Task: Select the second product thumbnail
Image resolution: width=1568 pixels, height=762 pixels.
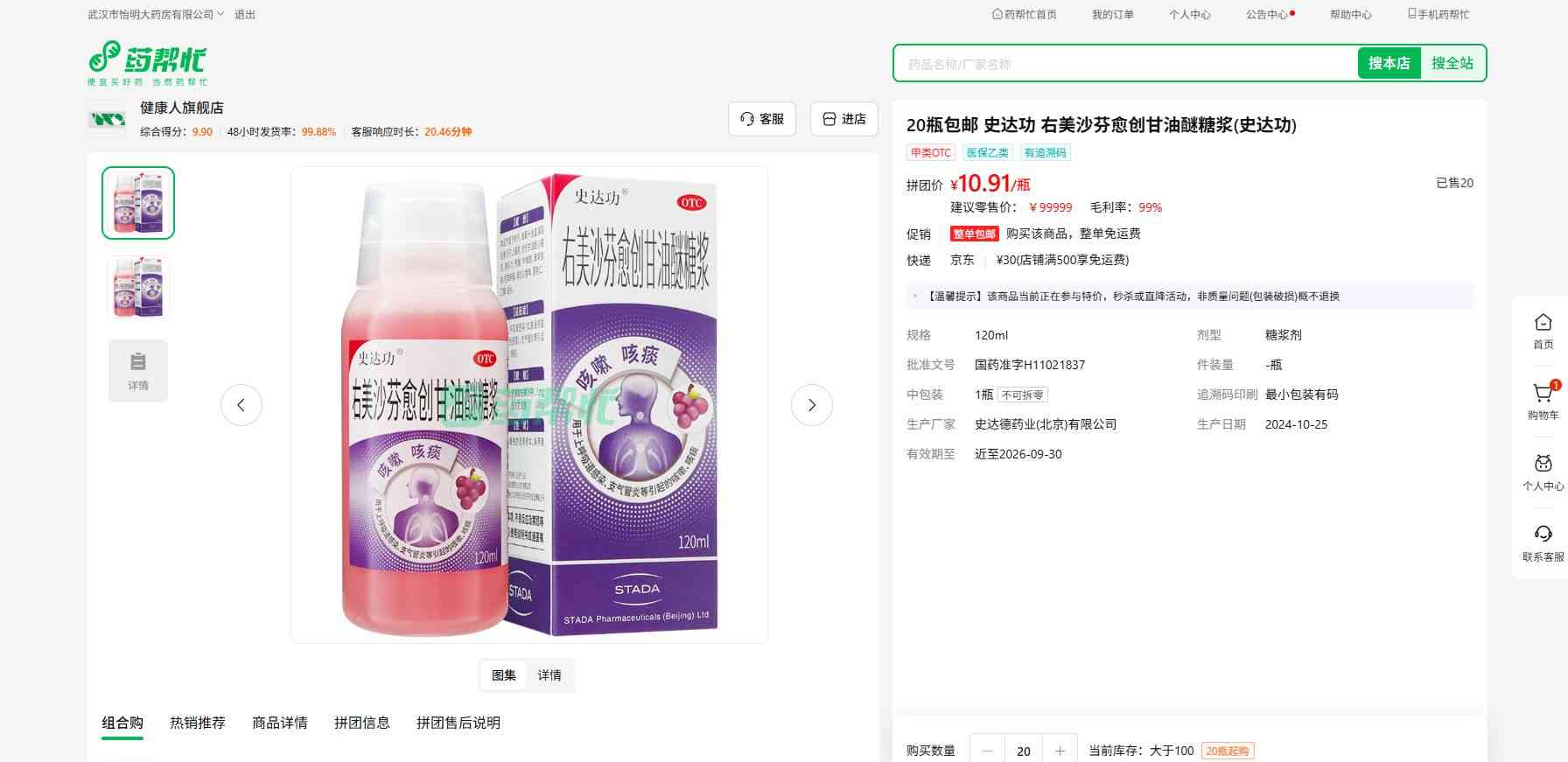Action: (x=138, y=287)
